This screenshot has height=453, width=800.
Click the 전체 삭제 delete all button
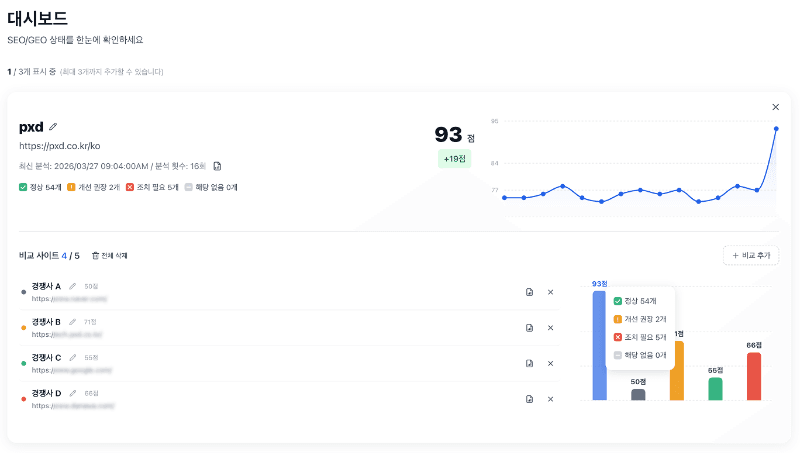coord(109,256)
